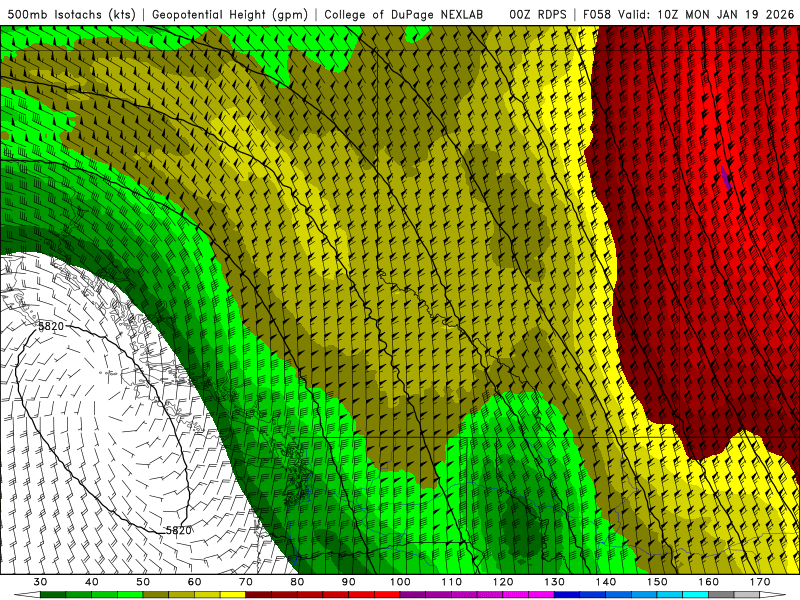Click the lower 5820 contour label

pyautogui.click(x=179, y=531)
